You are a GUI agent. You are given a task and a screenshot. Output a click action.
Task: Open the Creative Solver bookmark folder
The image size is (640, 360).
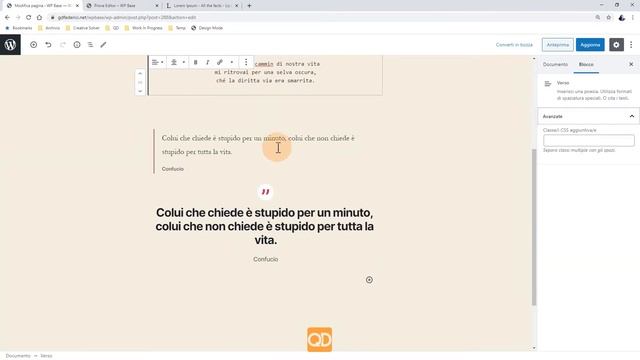tap(82, 28)
